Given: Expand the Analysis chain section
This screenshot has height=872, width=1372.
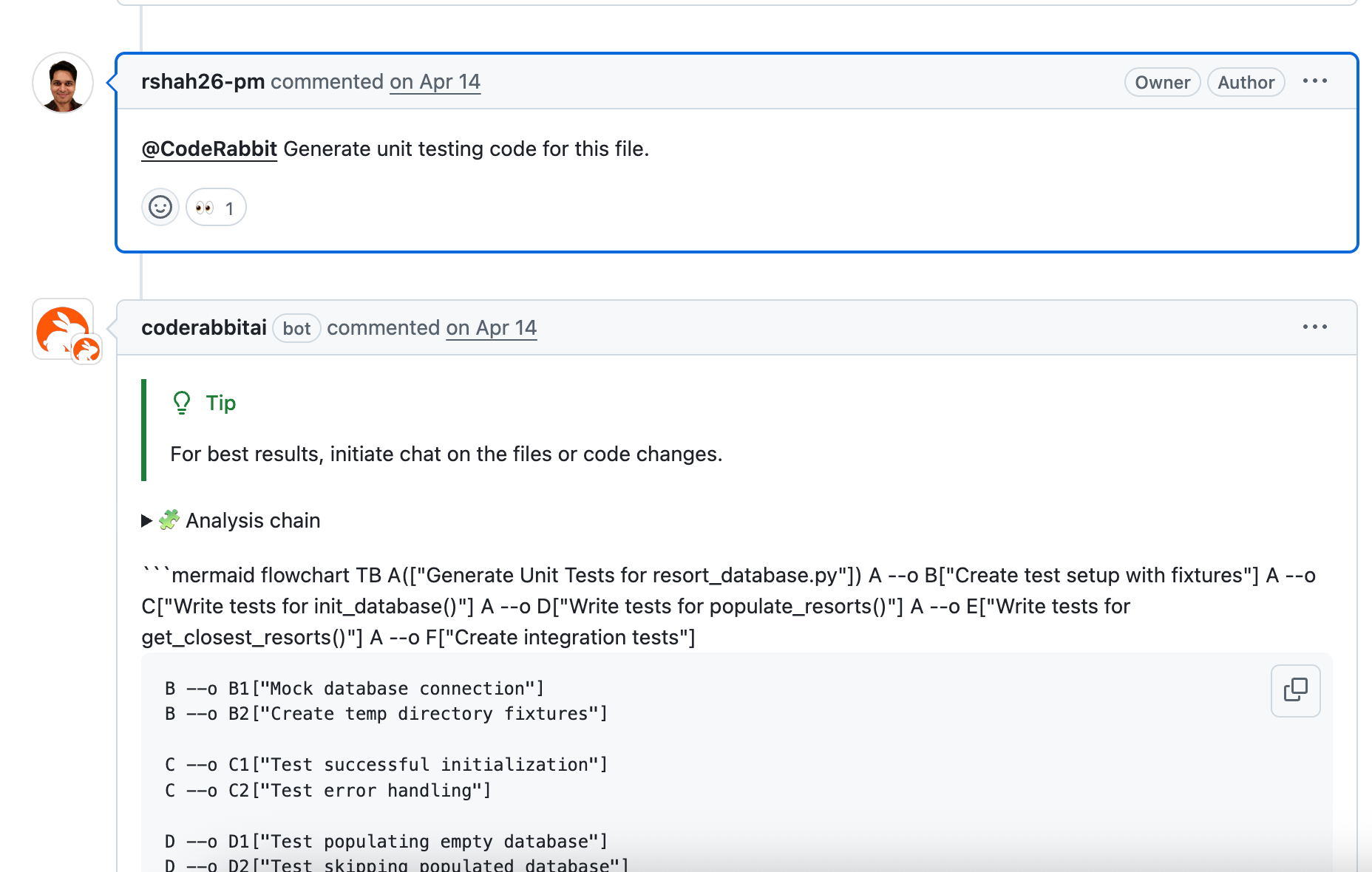Looking at the screenshot, I should (x=147, y=521).
